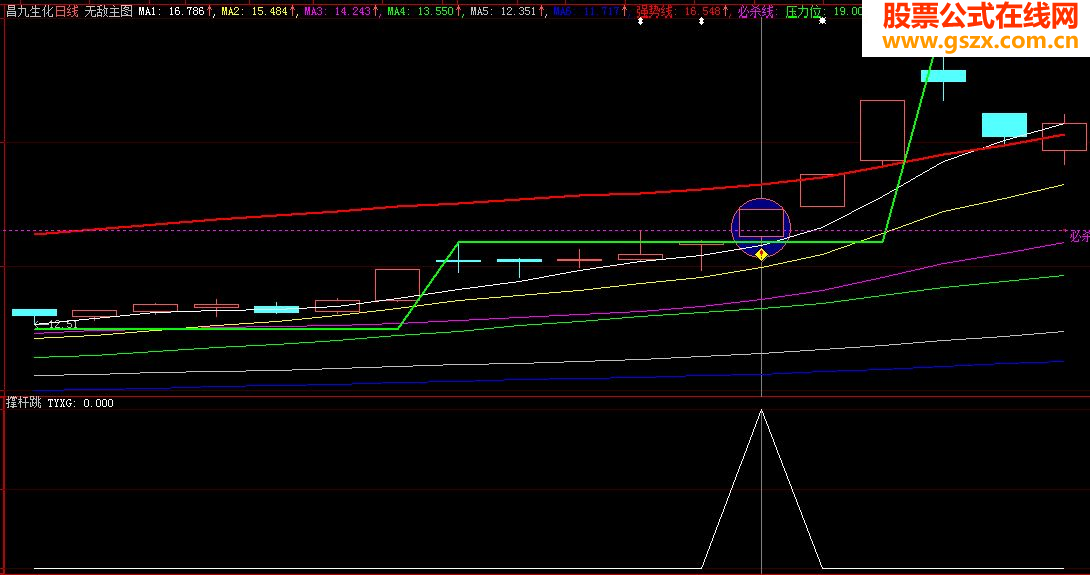This screenshot has height=575, width=1090.
Task: Click the star marker under 压力位
Action: coord(822,21)
